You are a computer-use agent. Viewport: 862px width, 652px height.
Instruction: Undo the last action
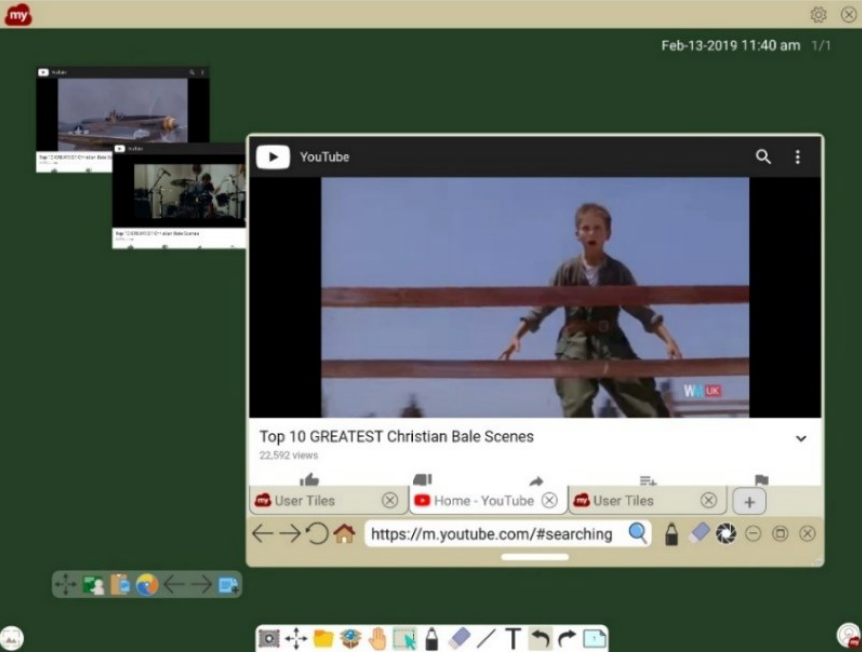[540, 639]
